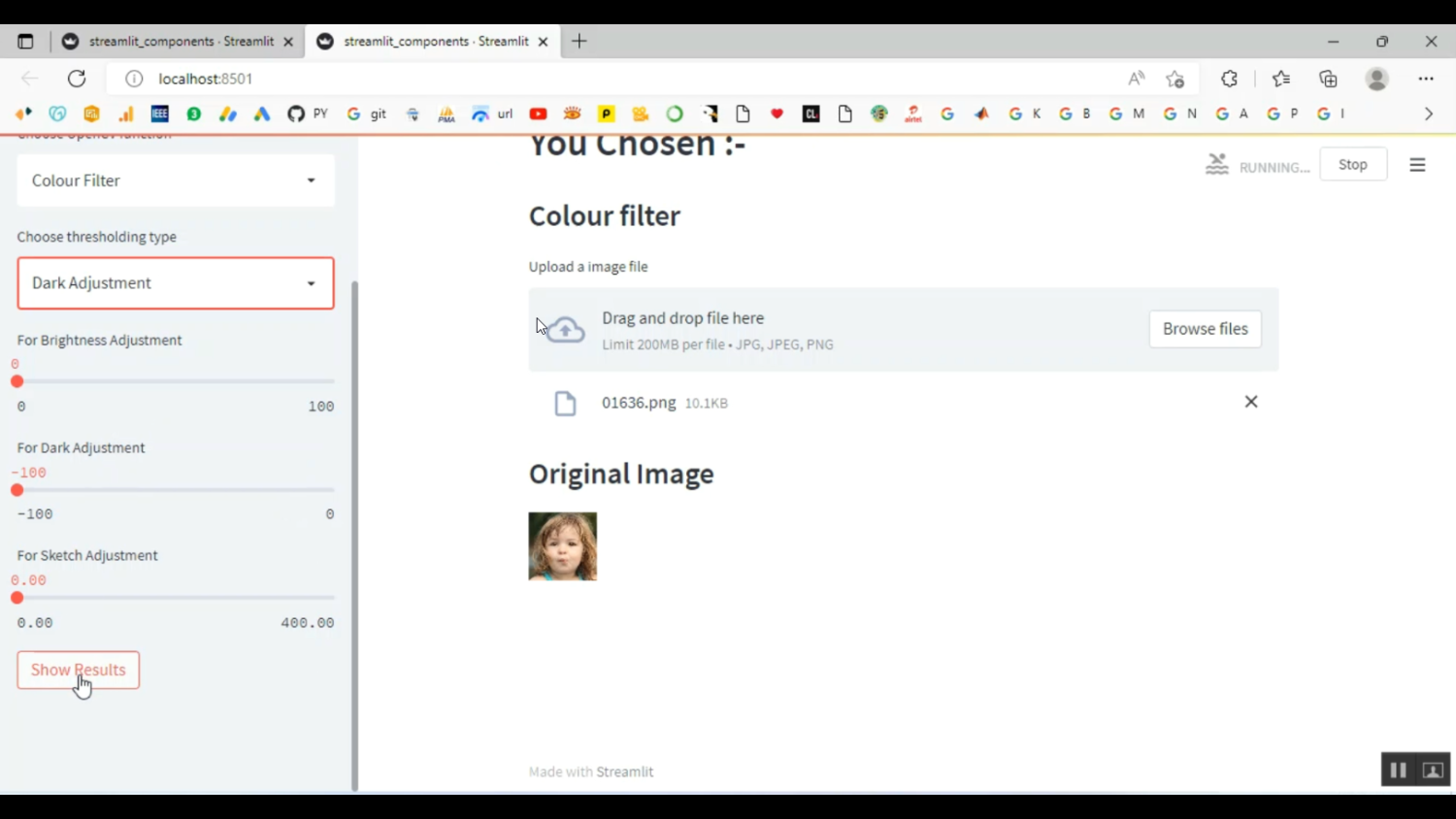The height and width of the screenshot is (819, 1456).
Task: Open the Google A bookmark
Action: [x=1232, y=114]
